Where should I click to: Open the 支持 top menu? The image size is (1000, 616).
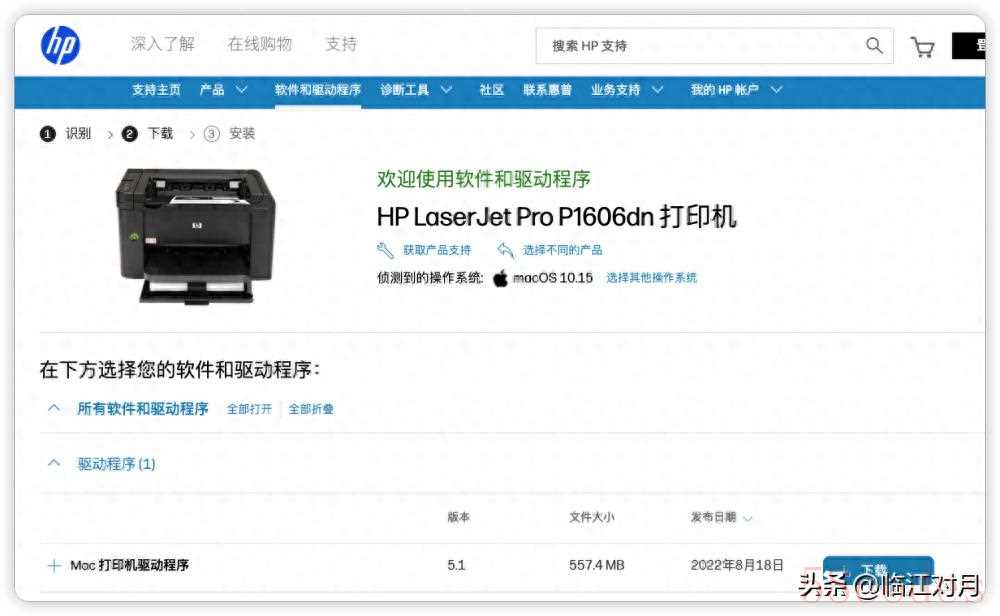341,44
